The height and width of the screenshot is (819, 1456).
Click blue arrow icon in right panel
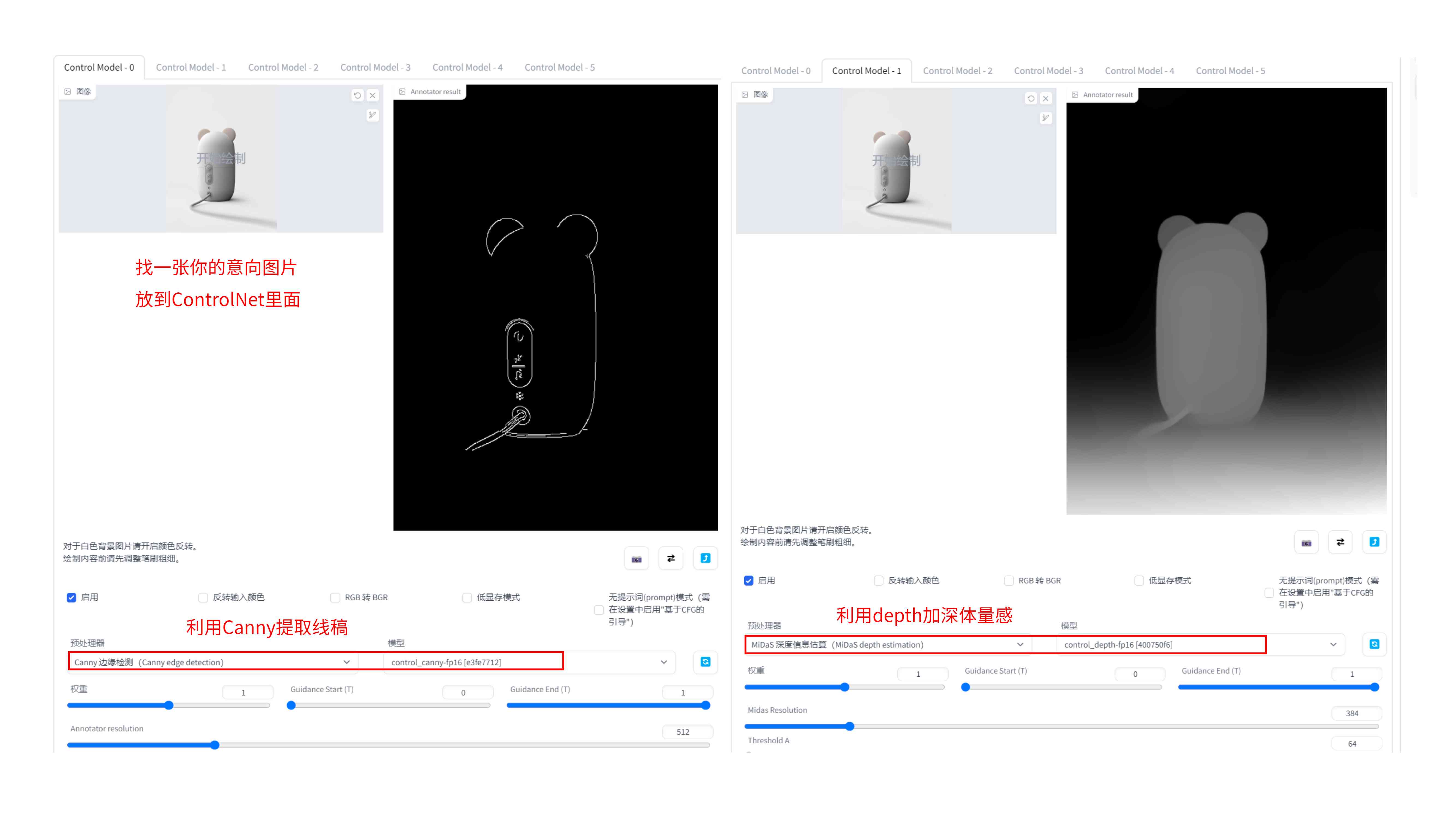click(x=1375, y=542)
